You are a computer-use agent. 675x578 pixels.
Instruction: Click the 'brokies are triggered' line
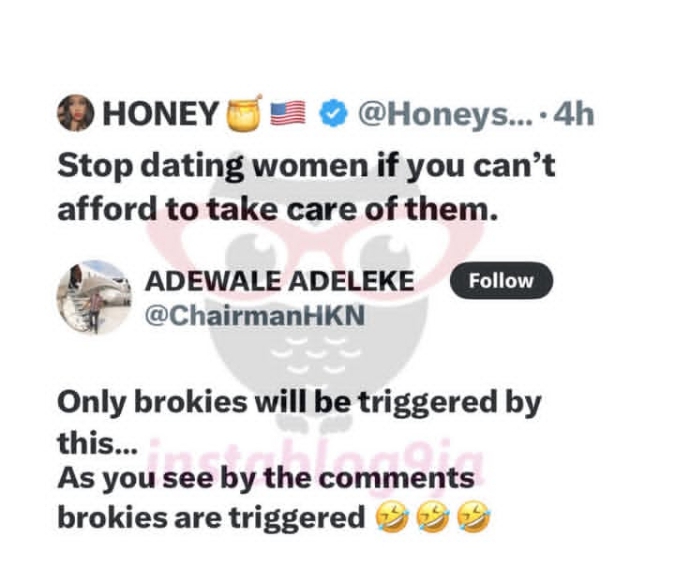pos(211,518)
